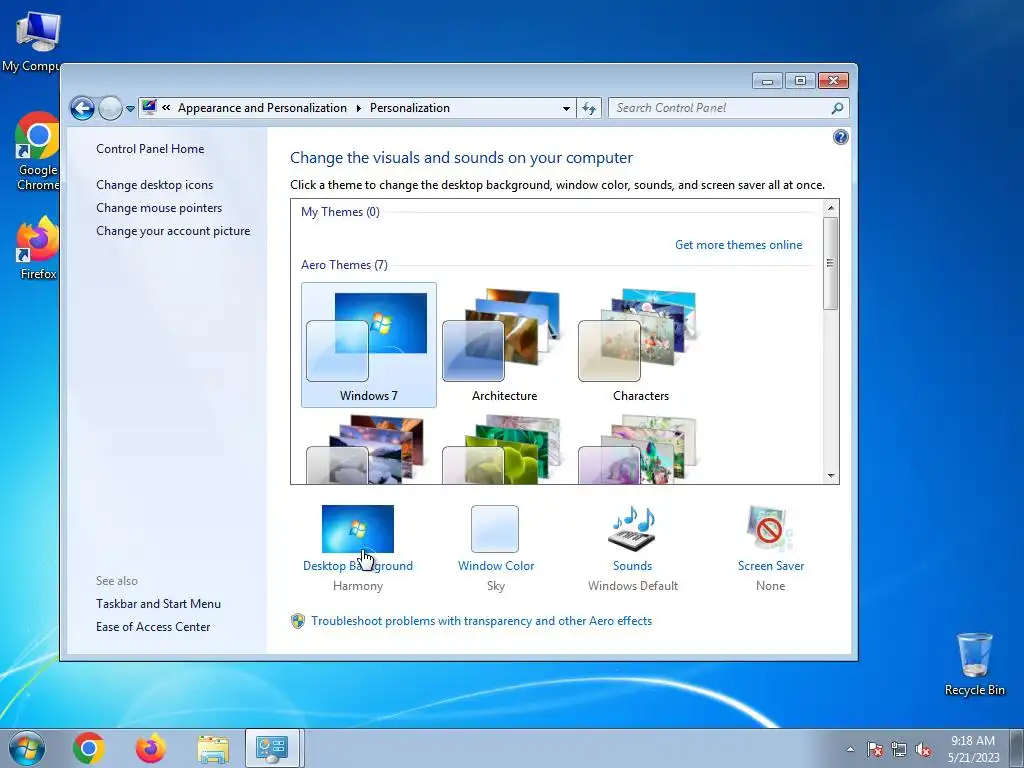
Task: Open Troubleshoot problems with transparency link
Action: [x=481, y=621]
